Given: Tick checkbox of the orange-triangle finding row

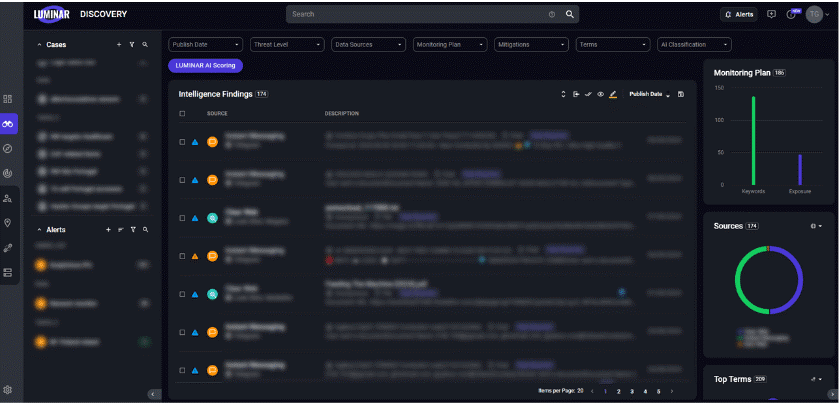Looking at the screenshot, I should tap(182, 256).
